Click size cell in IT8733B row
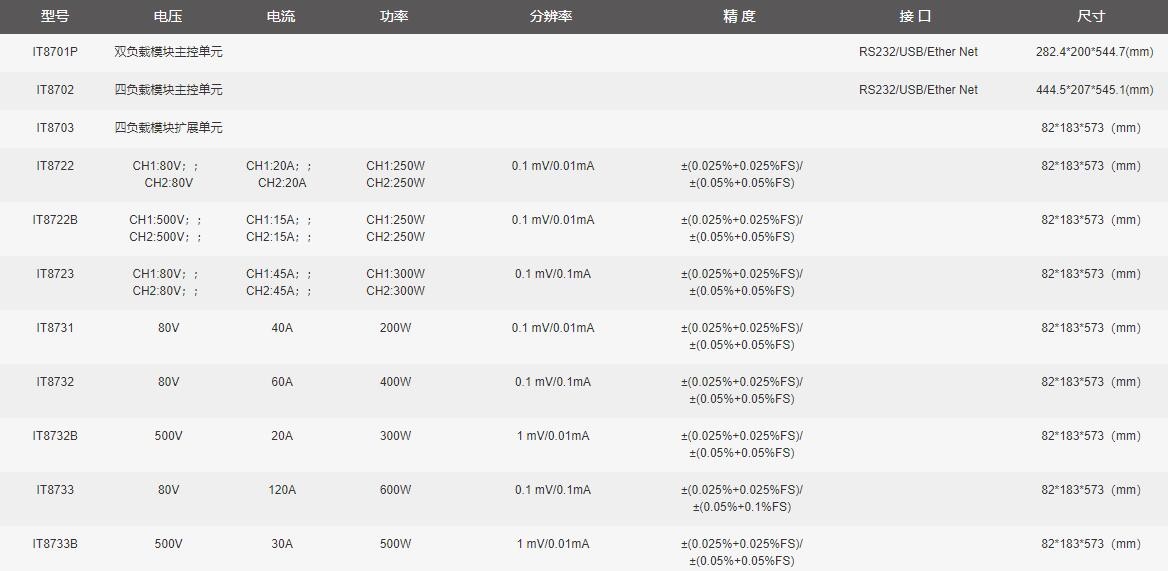The image size is (1168, 571). point(1091,543)
